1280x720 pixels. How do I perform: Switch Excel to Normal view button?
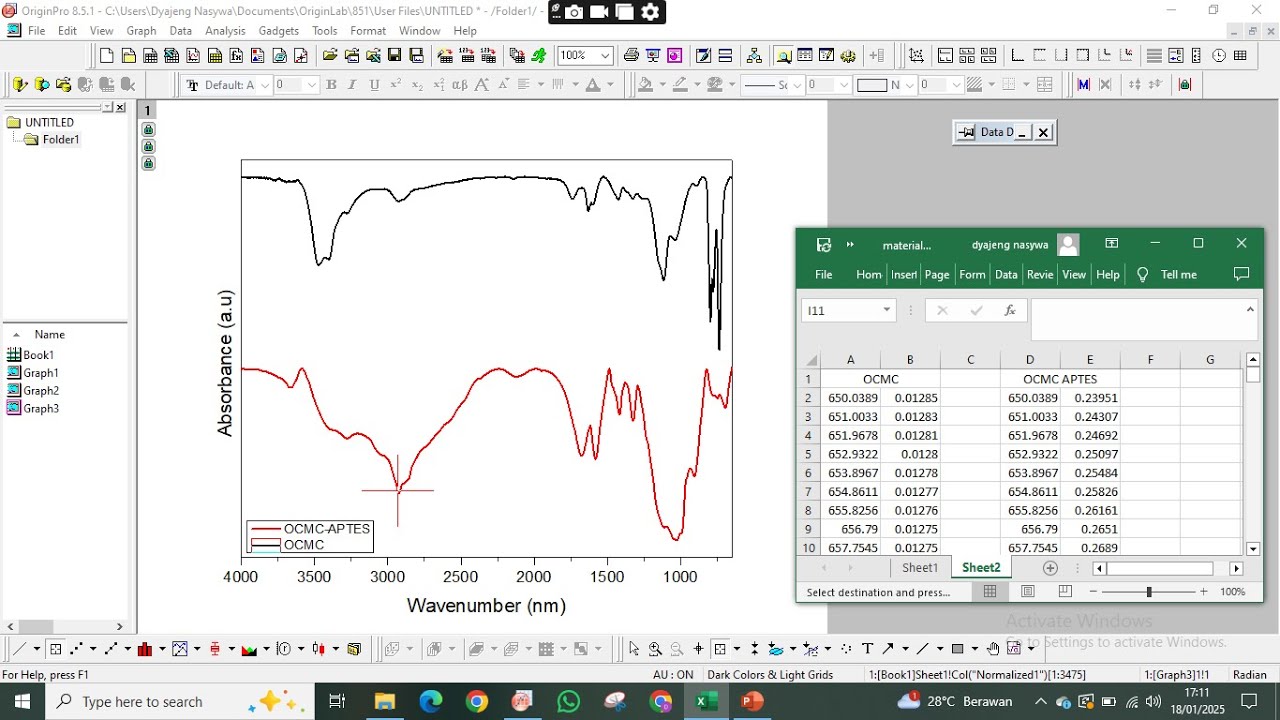pyautogui.click(x=990, y=592)
